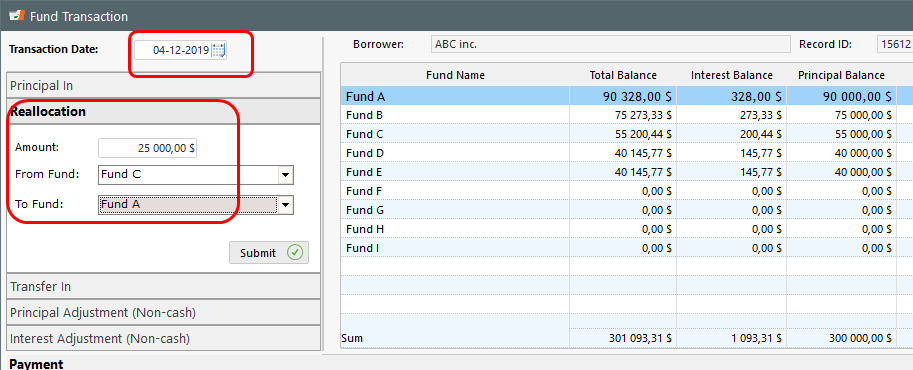913x370 pixels.
Task: Select the Fund B row
Action: click(626, 115)
